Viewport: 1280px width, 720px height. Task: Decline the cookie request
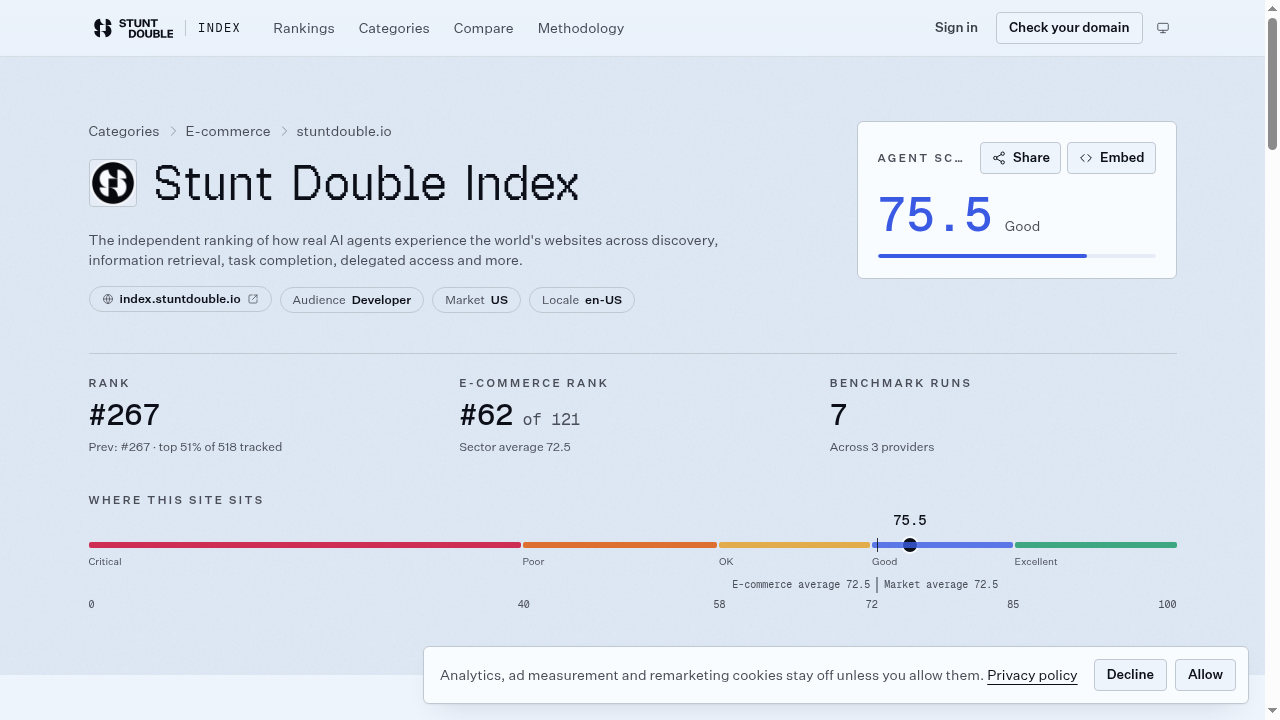[x=1130, y=675]
